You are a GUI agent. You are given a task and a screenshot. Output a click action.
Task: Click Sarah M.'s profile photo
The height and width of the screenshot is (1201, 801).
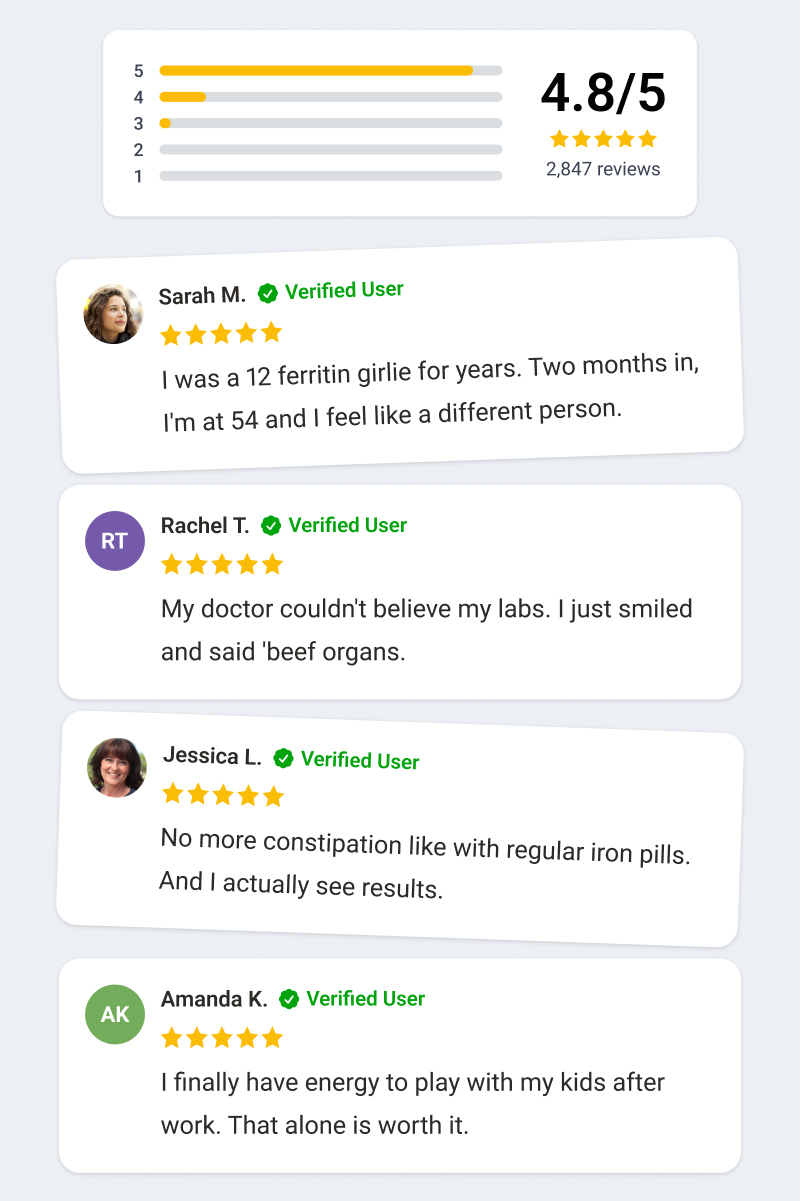tap(113, 314)
